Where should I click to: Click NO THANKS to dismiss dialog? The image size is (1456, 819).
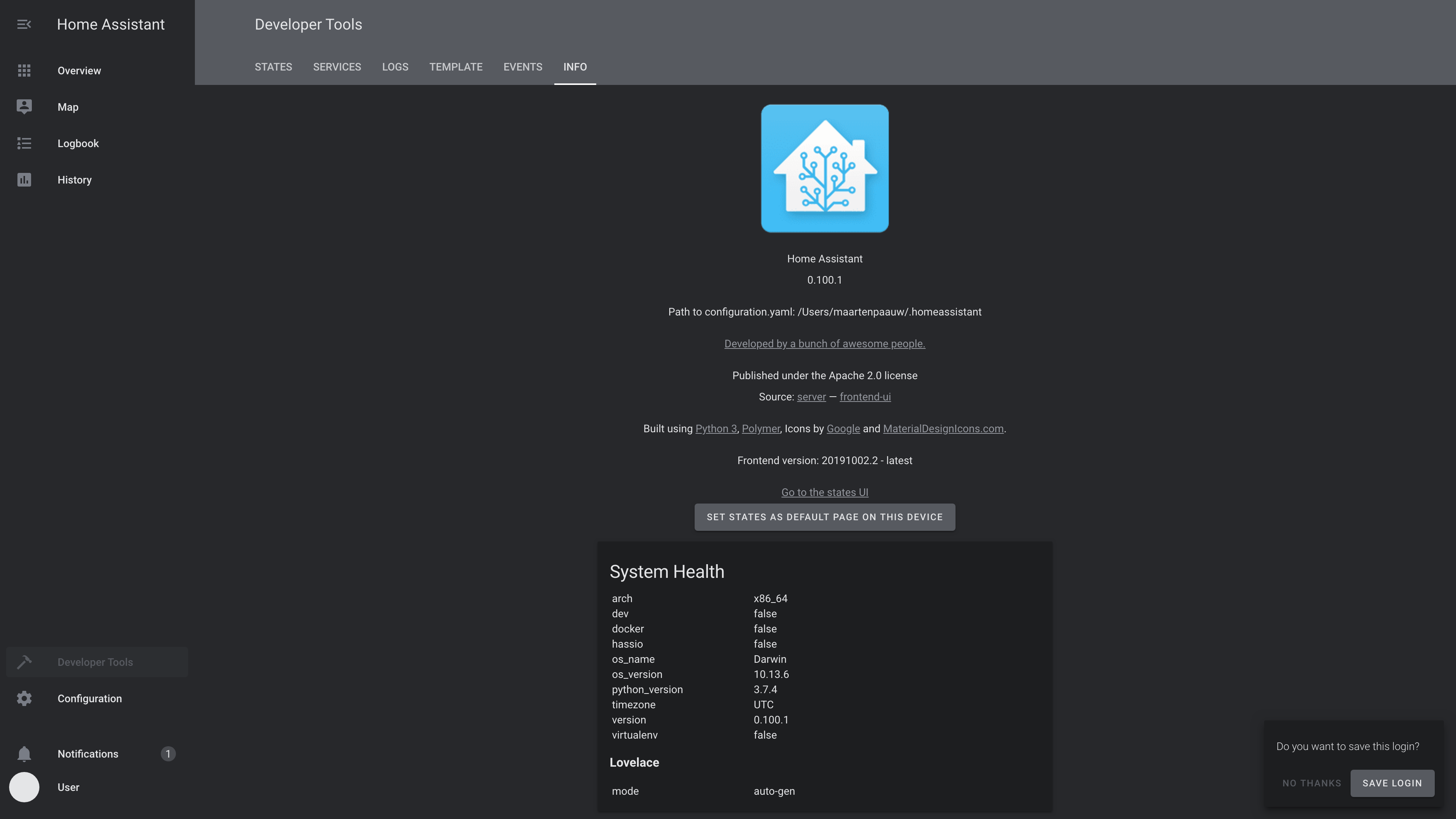click(1312, 783)
